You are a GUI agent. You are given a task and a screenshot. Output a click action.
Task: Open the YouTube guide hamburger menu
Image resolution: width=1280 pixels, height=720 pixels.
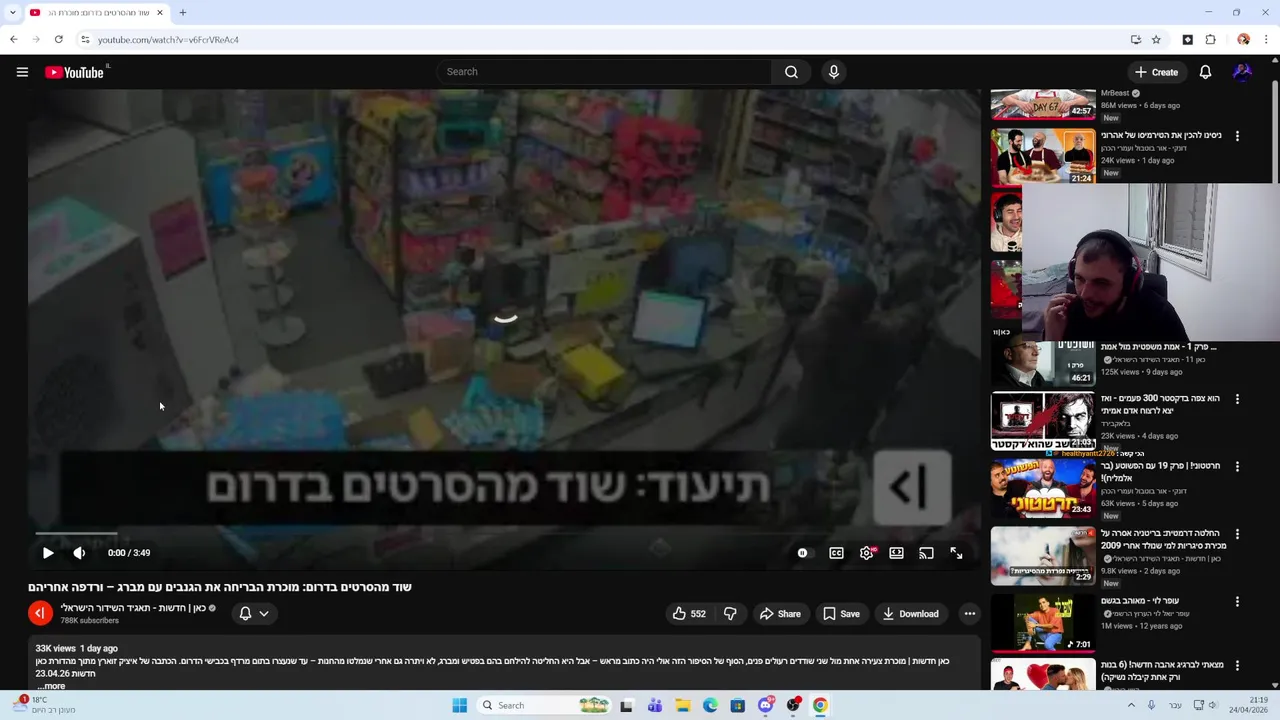point(22,72)
